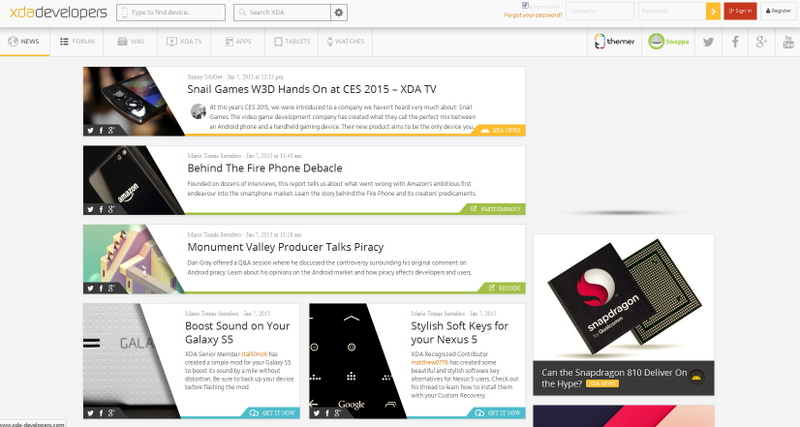Click the red Sign in button
Image resolution: width=800 pixels, height=427 pixels.
pos(740,11)
